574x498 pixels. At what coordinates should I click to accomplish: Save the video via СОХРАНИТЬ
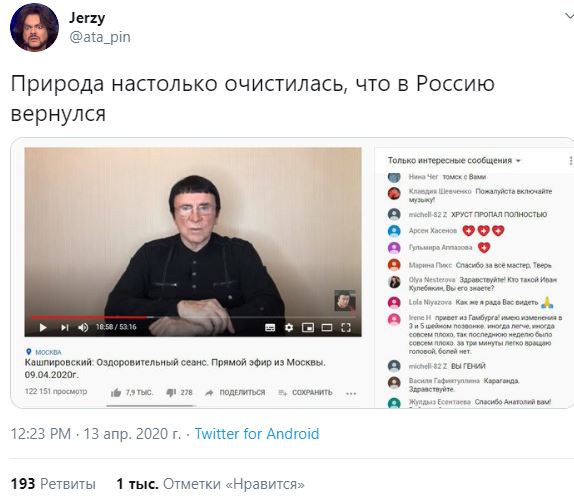click(x=305, y=393)
